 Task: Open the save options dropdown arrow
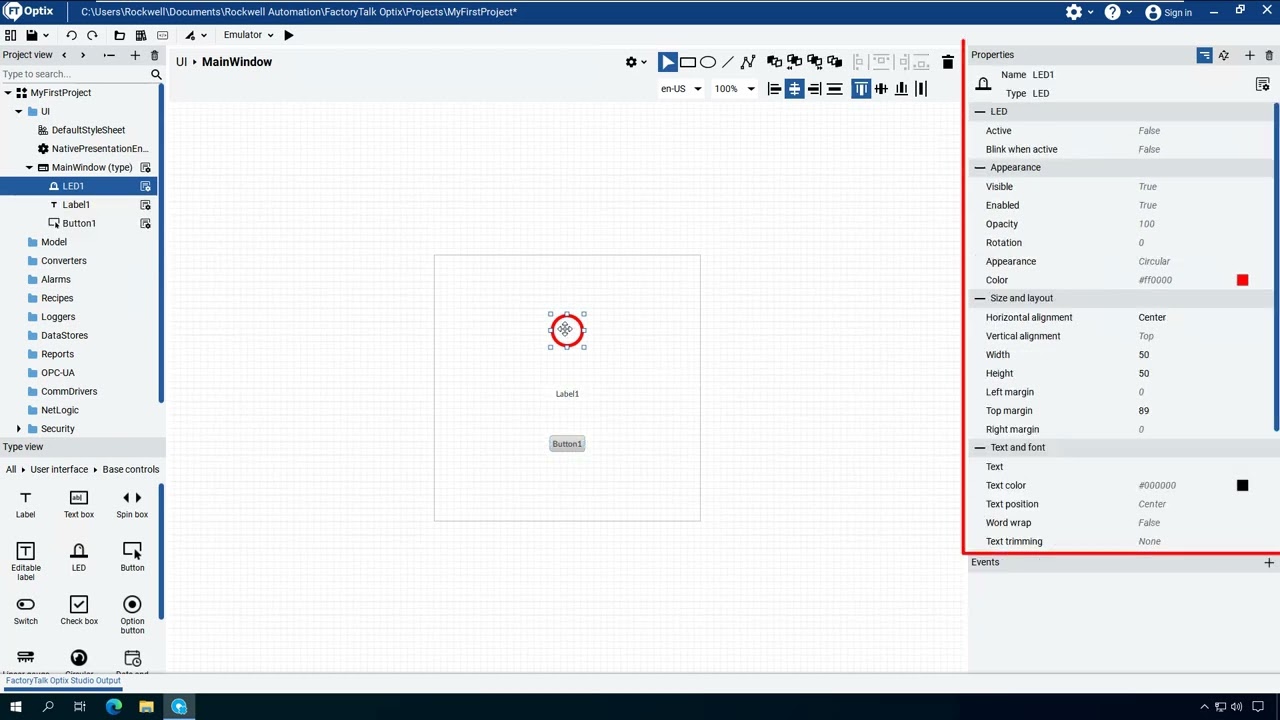coord(45,35)
